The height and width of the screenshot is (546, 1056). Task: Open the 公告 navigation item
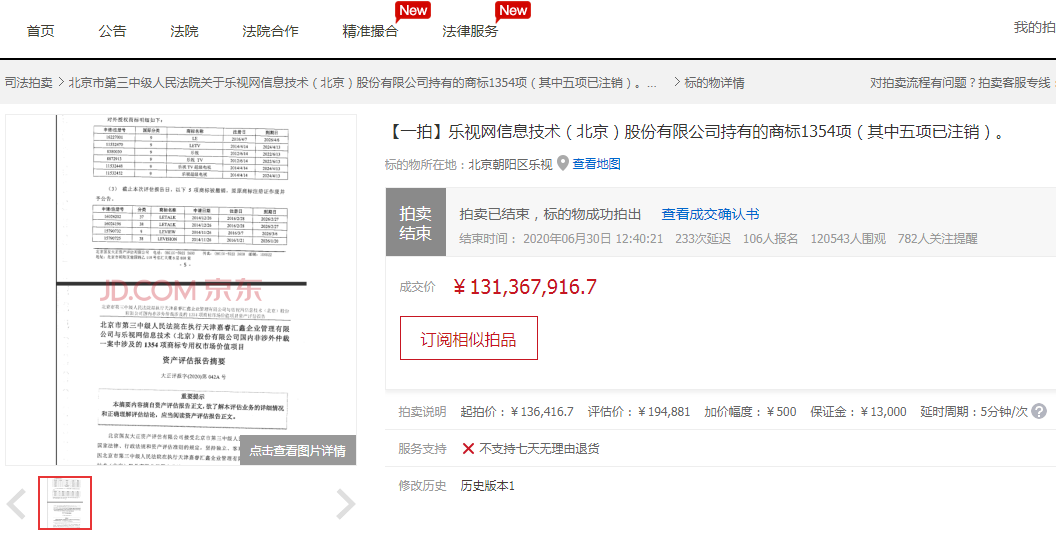(112, 30)
